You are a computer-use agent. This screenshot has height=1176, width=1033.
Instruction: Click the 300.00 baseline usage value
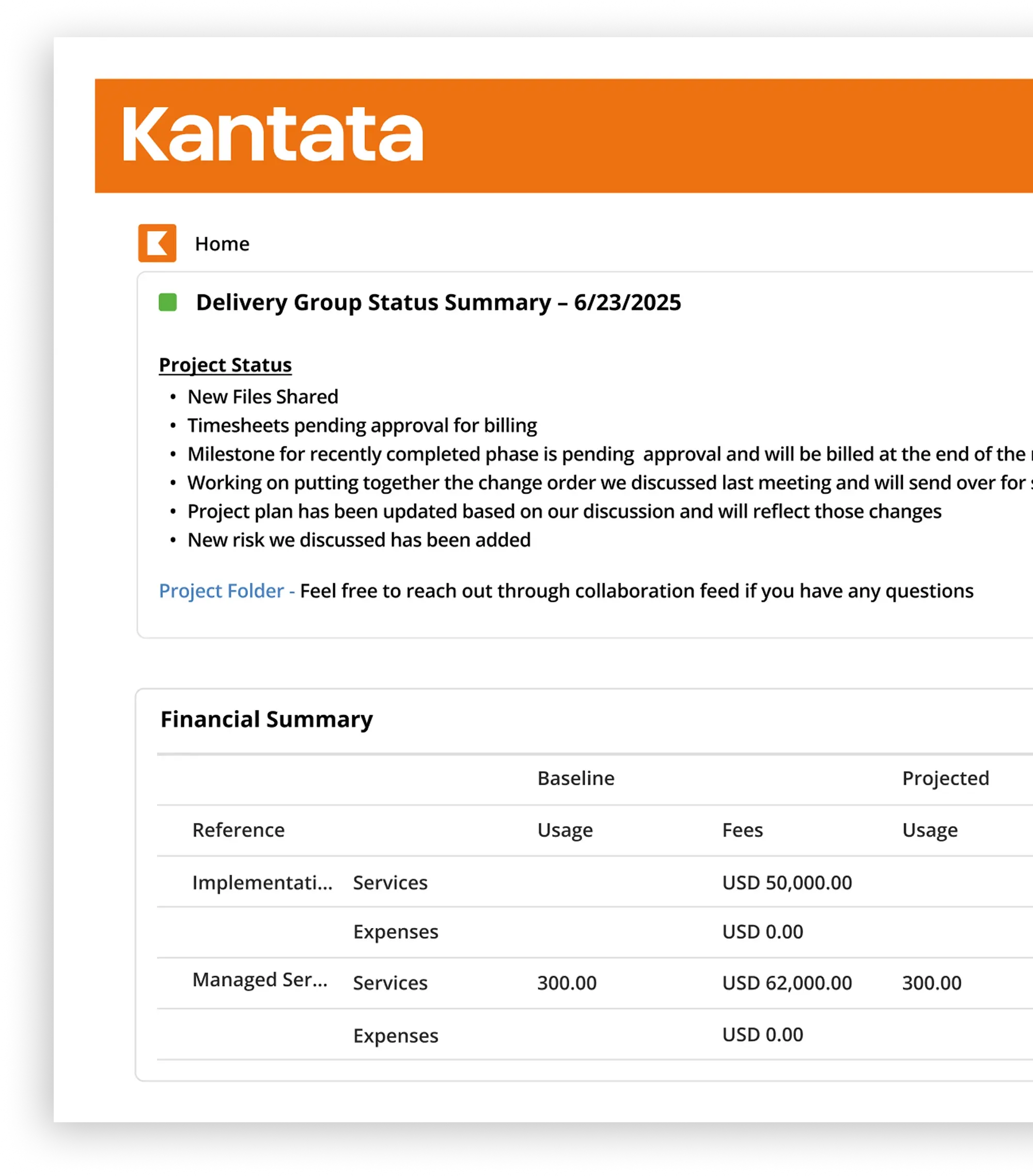567,983
